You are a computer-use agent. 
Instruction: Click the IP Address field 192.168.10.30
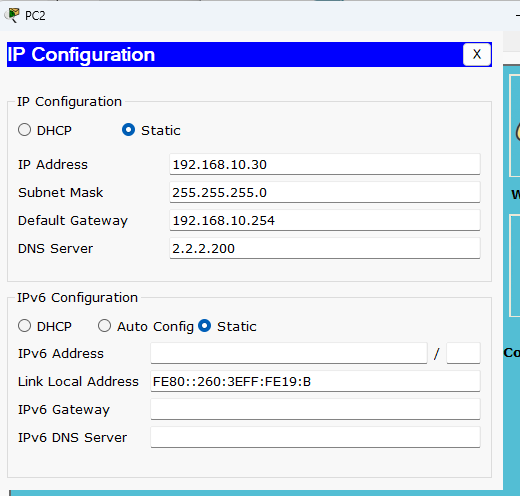(x=325, y=164)
